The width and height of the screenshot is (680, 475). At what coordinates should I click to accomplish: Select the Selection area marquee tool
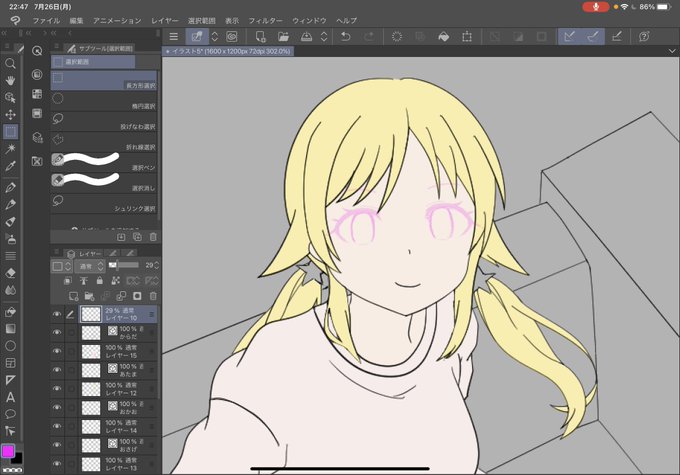(x=10, y=131)
